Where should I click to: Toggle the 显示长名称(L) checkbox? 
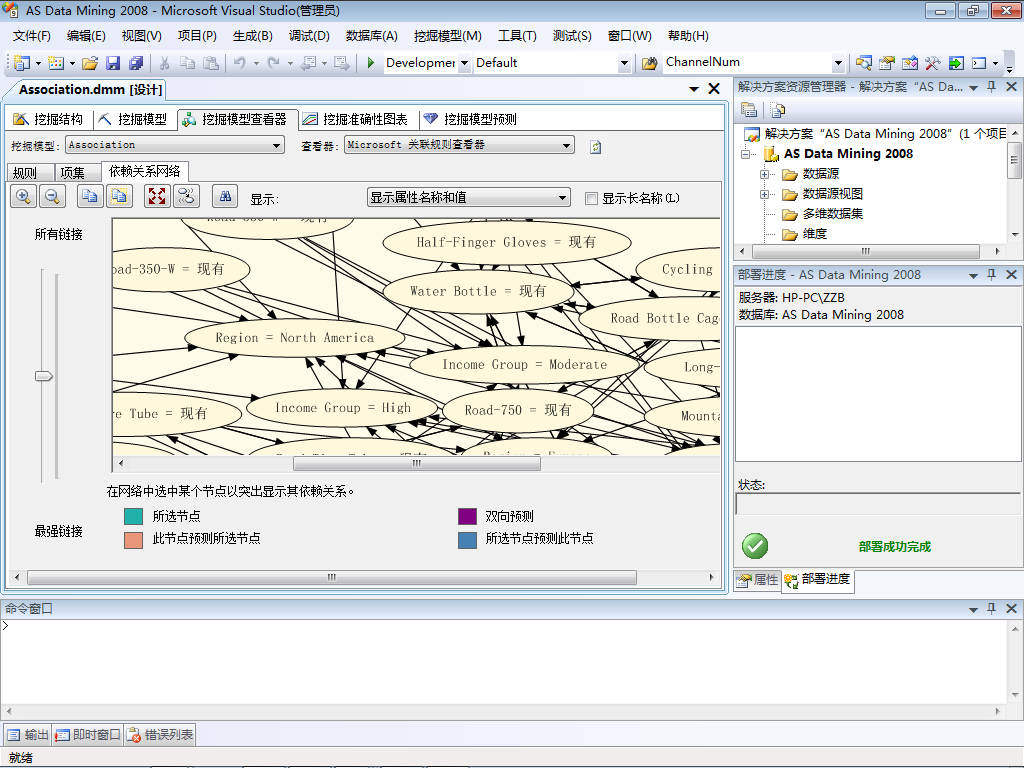591,199
